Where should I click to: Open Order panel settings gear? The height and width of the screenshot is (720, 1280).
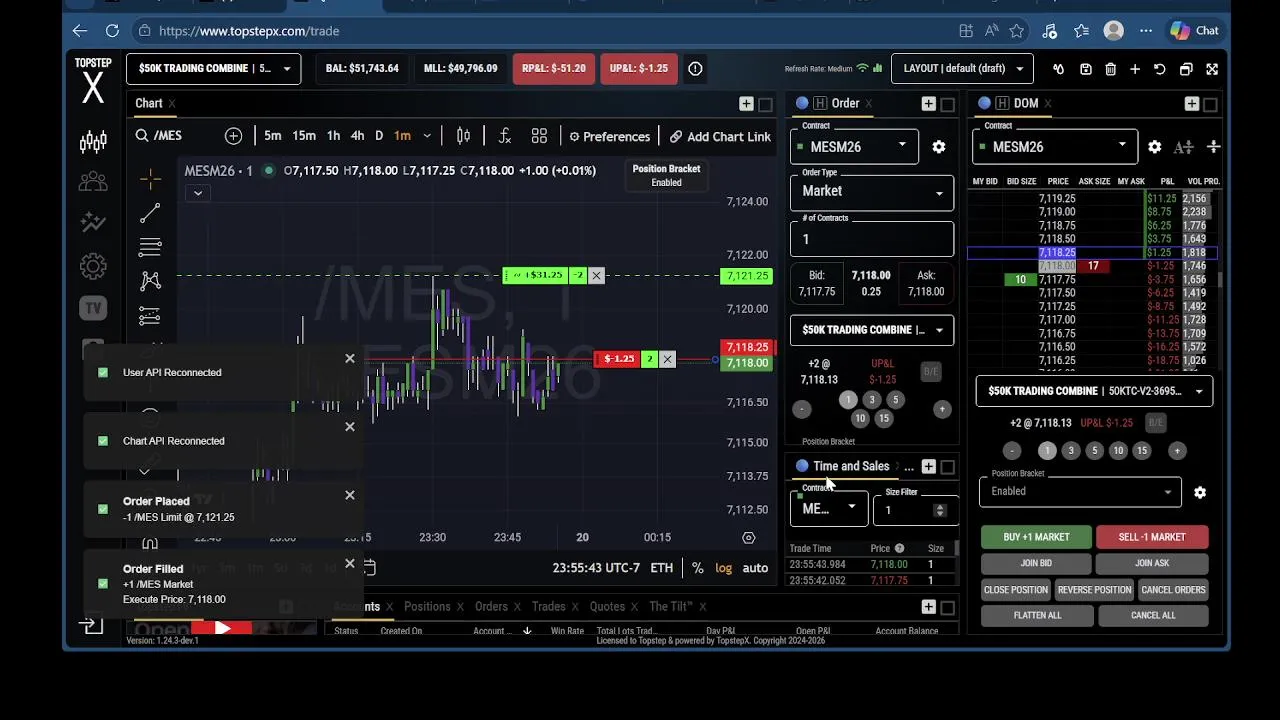(x=939, y=147)
